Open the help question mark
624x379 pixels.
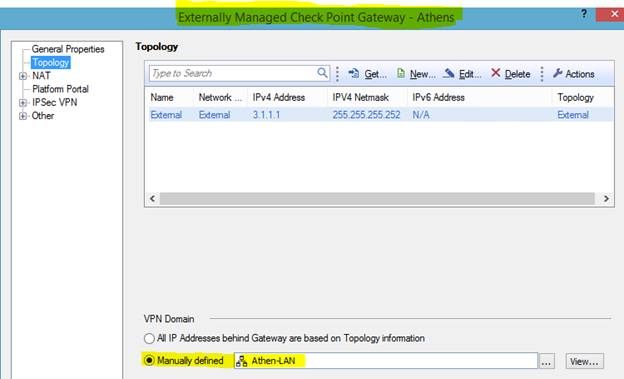584,14
